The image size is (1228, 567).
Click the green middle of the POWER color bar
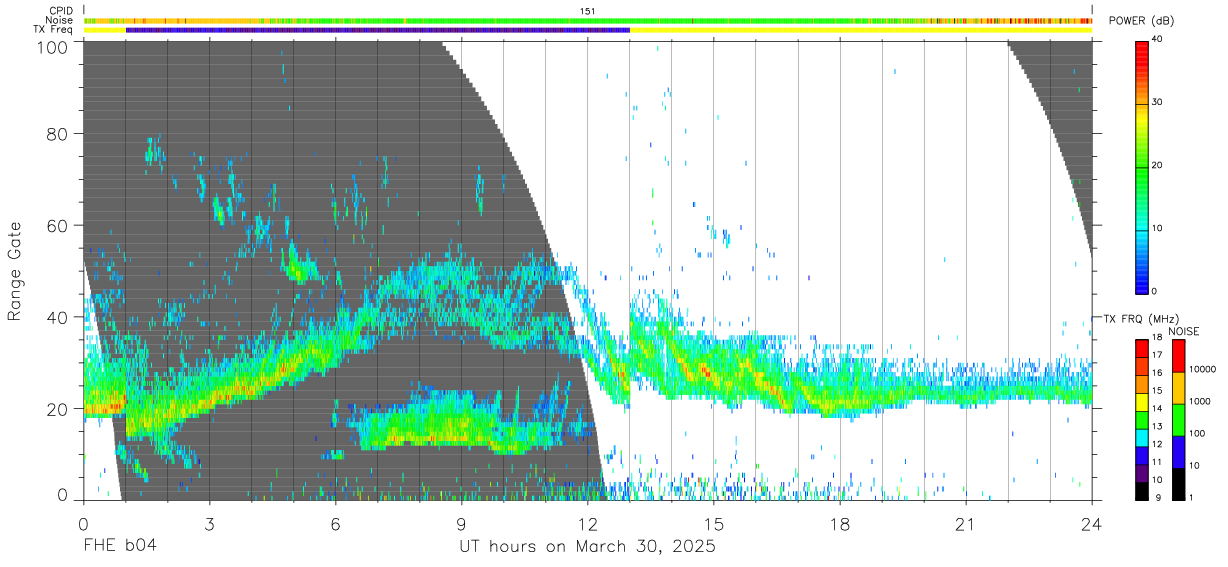[x=1142, y=165]
